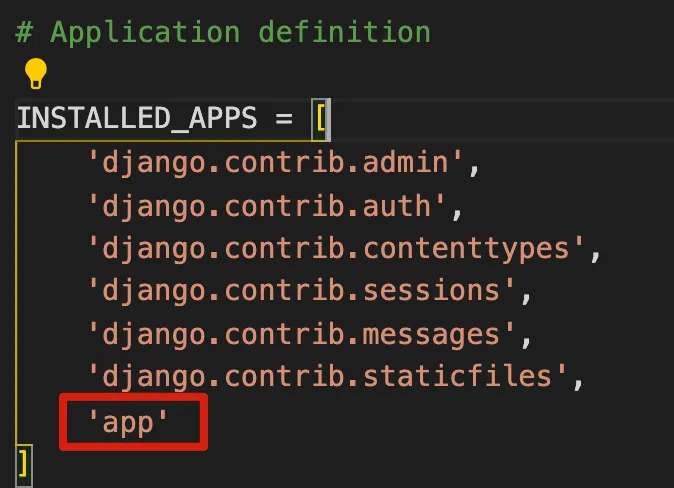674x488 pixels.
Task: Place cursor at the opening square bracket
Action: [321, 118]
